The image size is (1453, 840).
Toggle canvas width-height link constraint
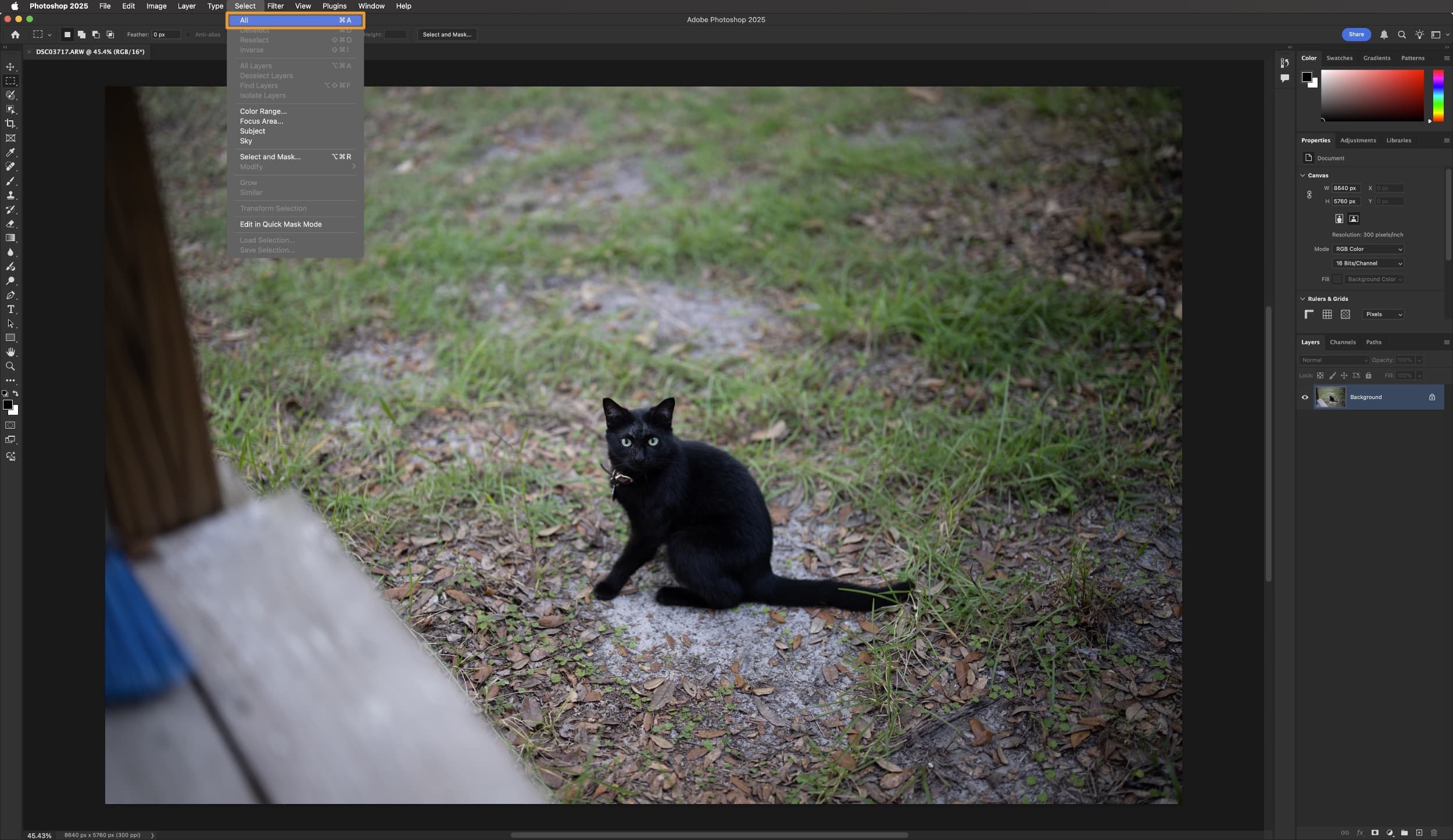1309,195
